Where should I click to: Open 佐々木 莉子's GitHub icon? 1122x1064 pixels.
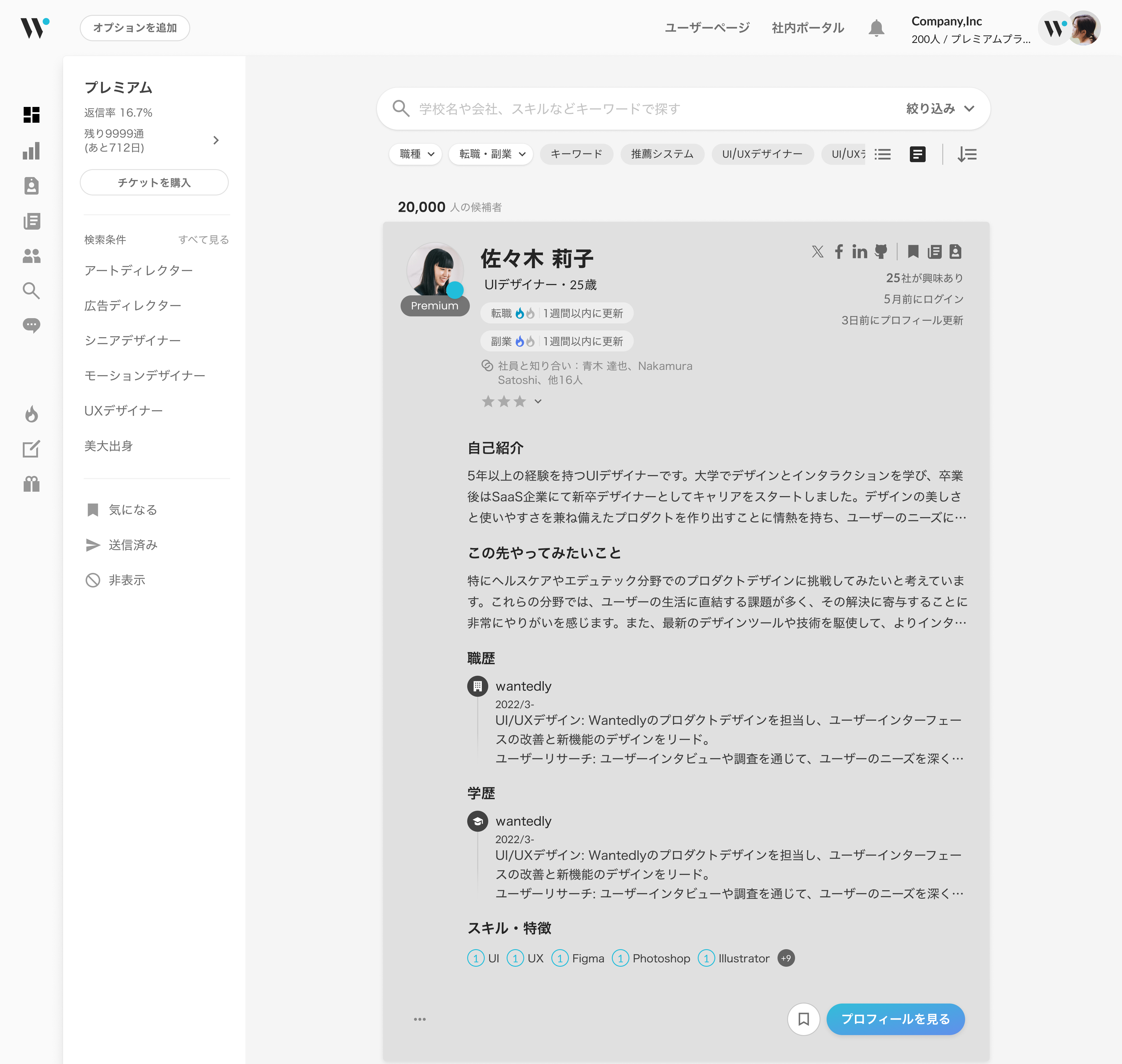(881, 251)
